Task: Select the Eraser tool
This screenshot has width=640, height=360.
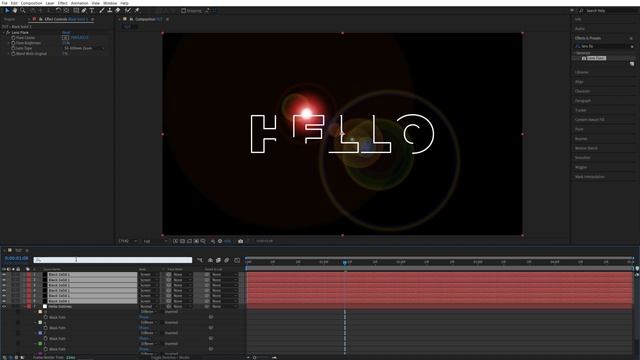Action: coord(118,10)
